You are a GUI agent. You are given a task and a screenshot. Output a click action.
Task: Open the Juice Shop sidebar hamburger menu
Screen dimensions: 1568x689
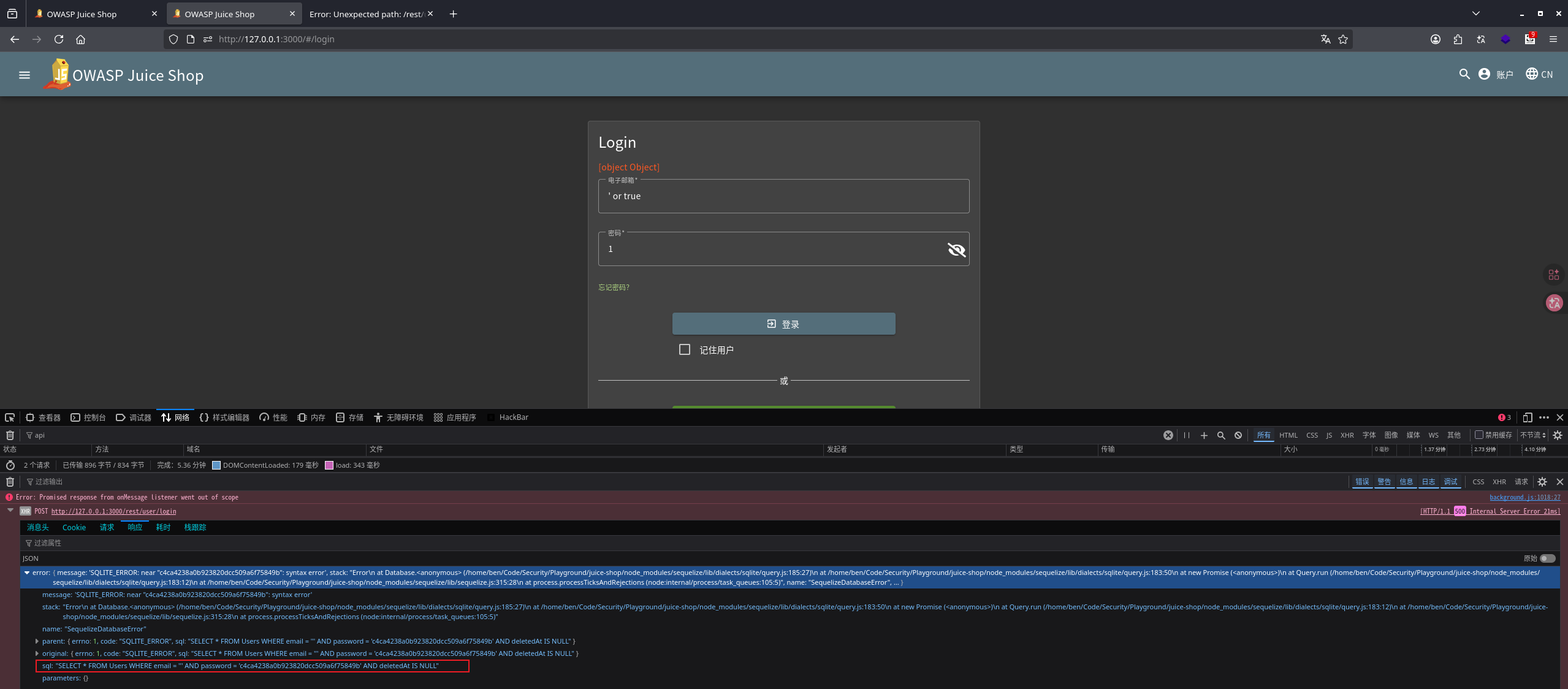pyautogui.click(x=25, y=75)
